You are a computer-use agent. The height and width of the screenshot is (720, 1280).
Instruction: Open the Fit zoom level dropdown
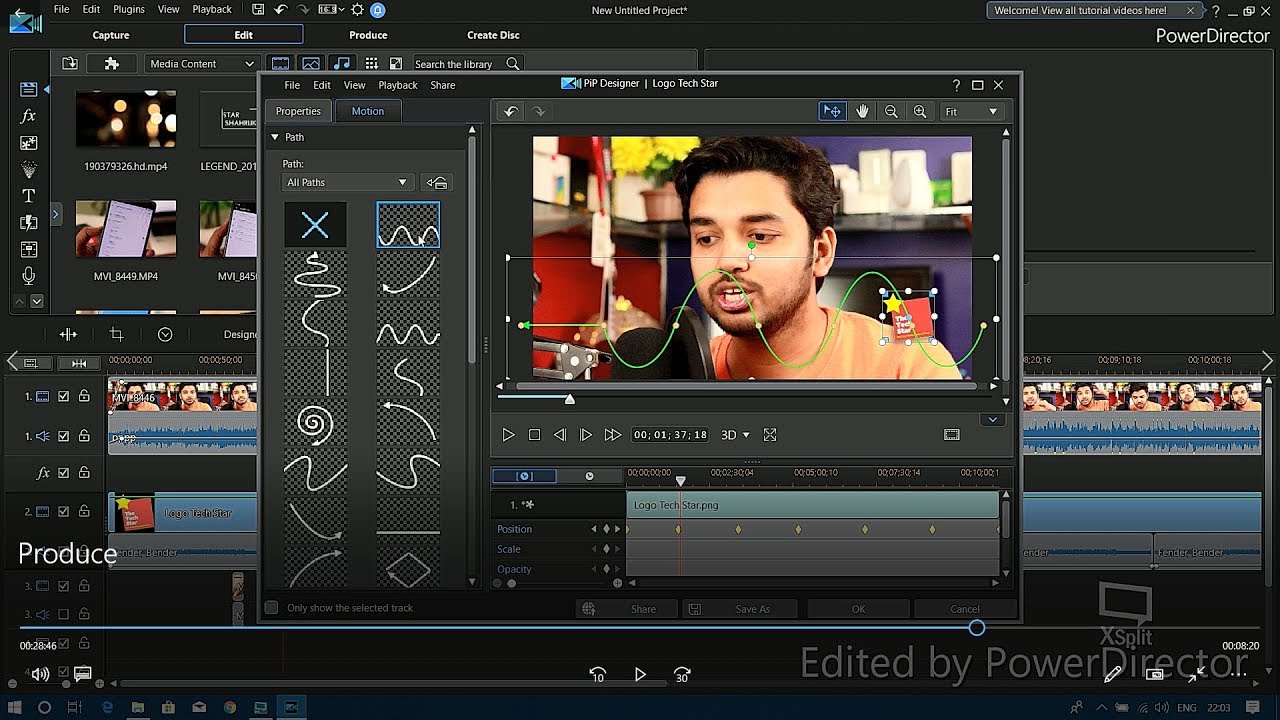tap(970, 112)
